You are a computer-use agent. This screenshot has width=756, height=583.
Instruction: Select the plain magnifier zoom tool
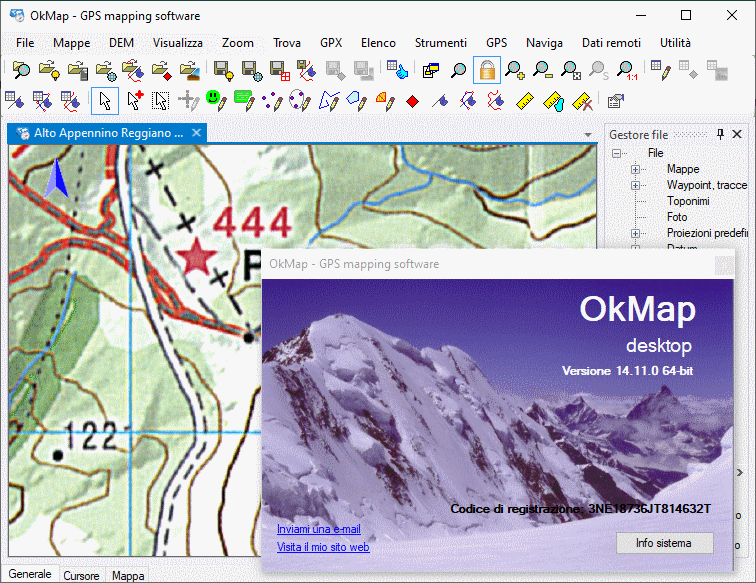[x=459, y=70]
